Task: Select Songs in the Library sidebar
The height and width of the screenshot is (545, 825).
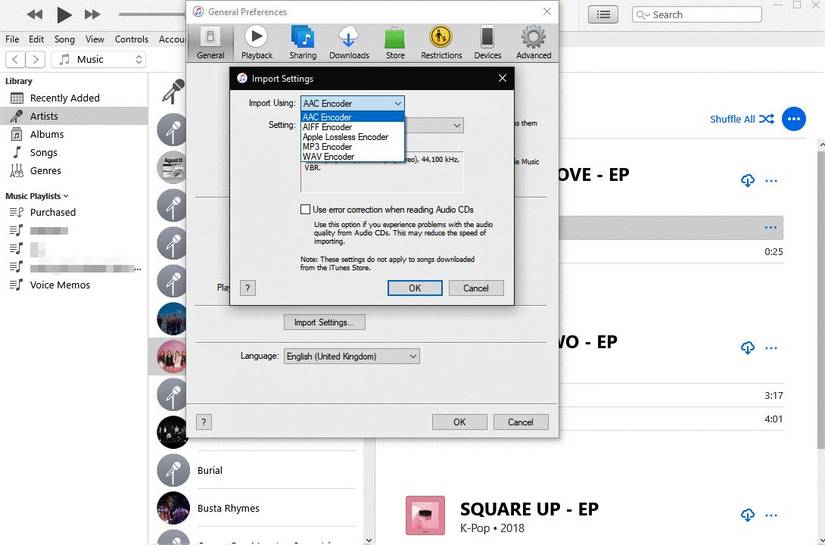Action: click(74, 153)
